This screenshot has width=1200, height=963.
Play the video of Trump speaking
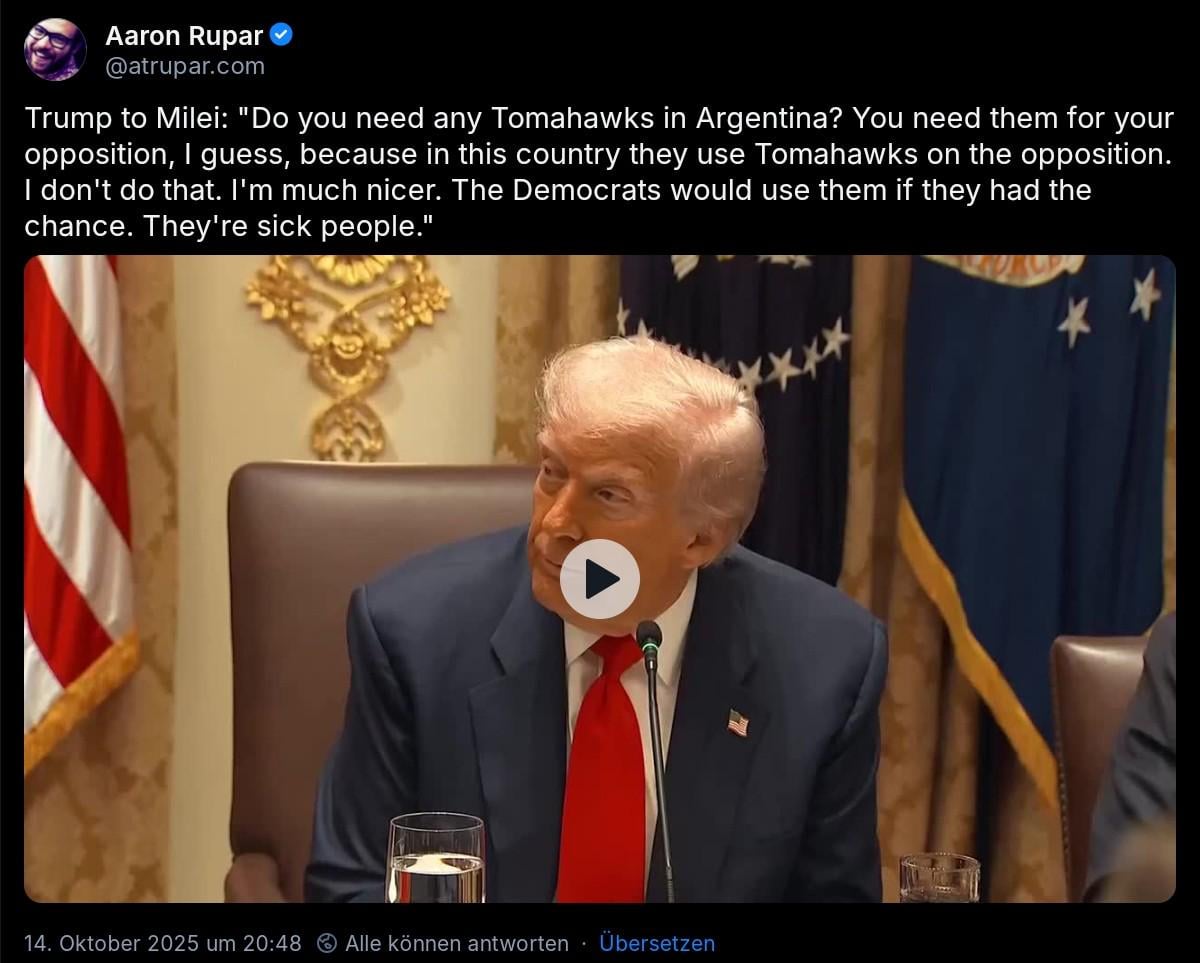[x=599, y=579]
